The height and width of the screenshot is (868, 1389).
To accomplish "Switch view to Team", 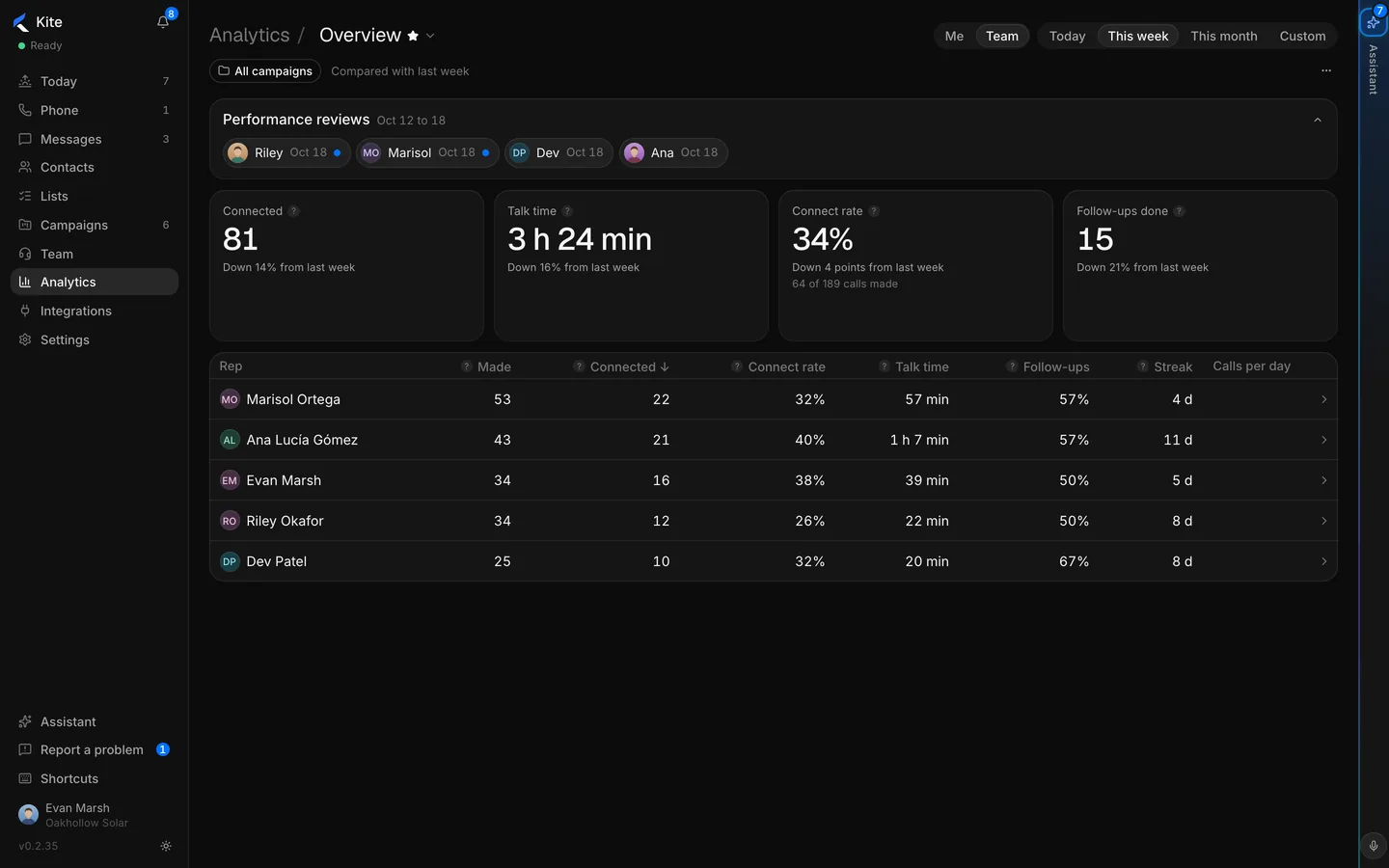I will [x=1002, y=36].
